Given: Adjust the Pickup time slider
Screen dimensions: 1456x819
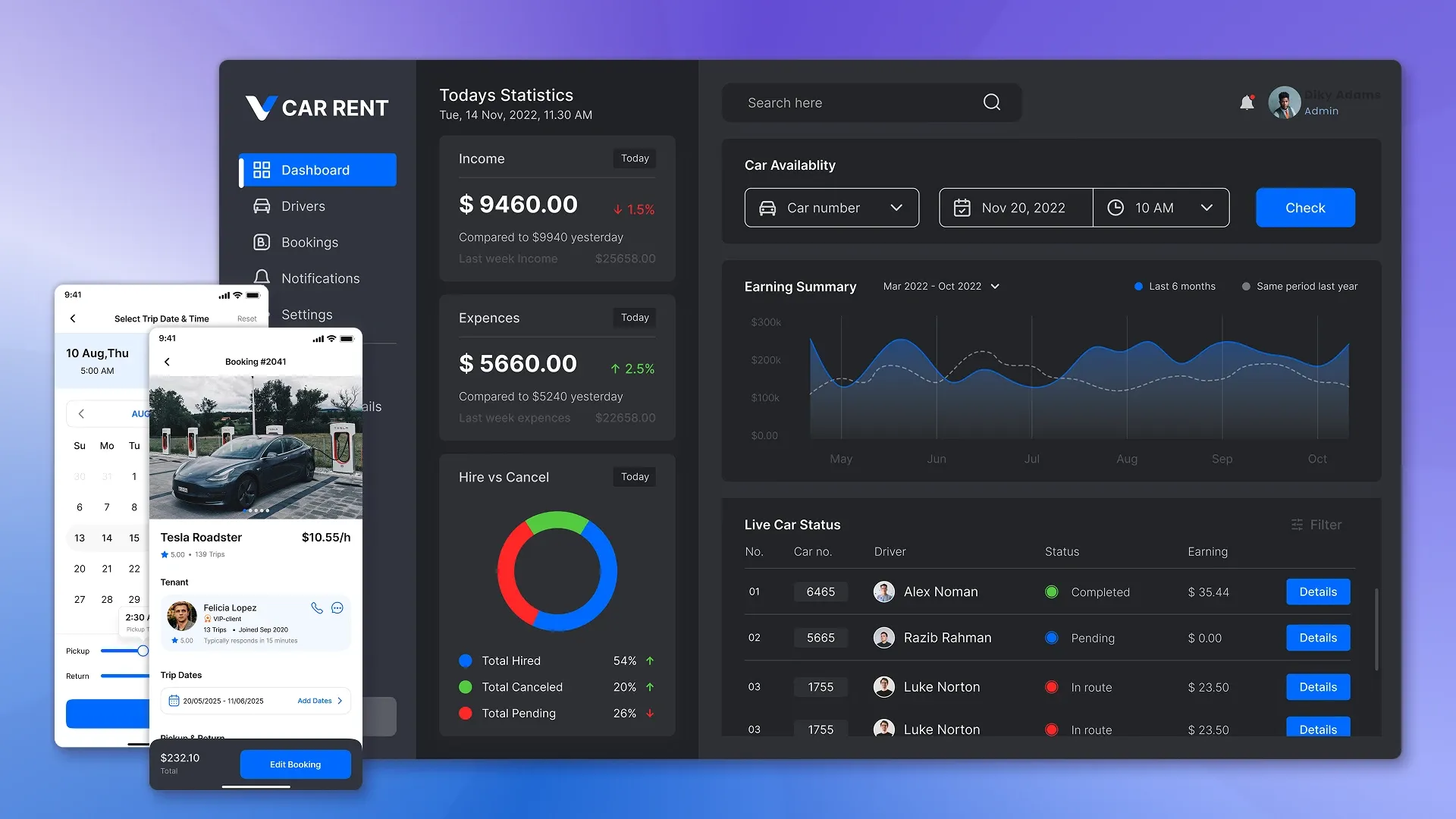Looking at the screenshot, I should tap(144, 651).
